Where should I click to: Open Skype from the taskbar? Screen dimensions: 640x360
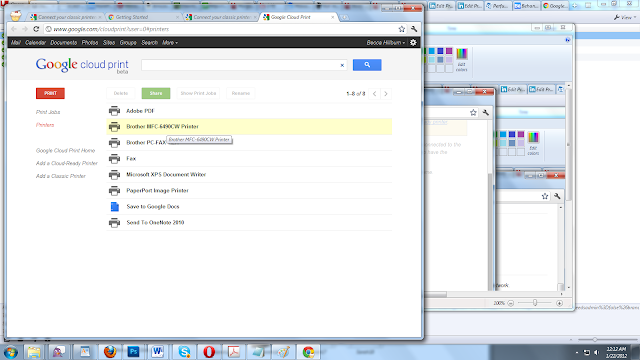(x=184, y=351)
